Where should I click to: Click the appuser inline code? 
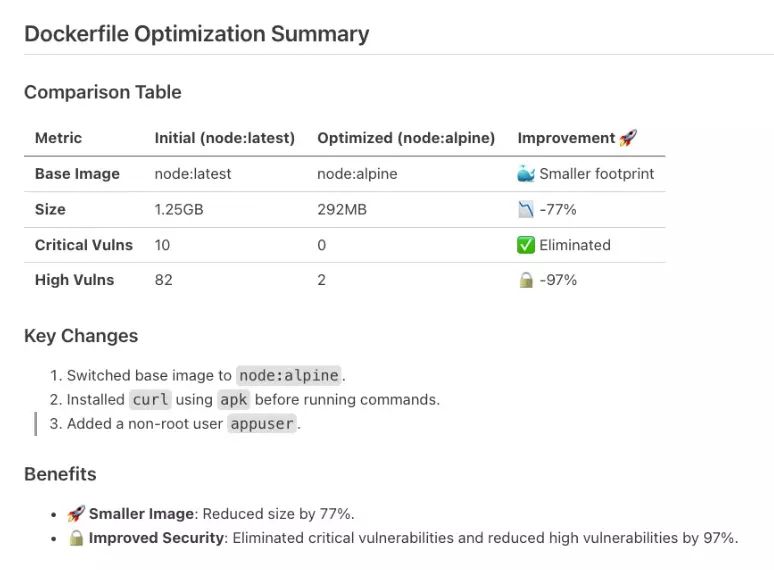tap(262, 423)
